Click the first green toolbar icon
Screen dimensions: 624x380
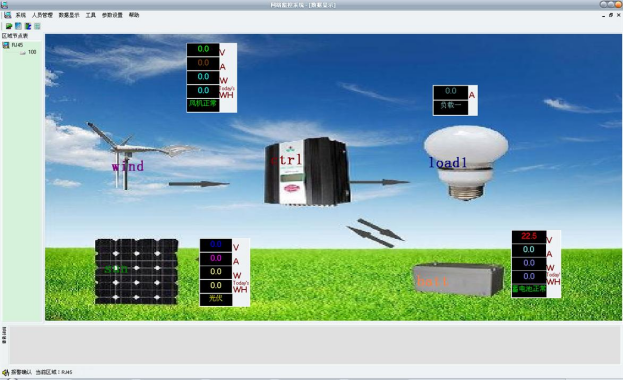[9, 26]
